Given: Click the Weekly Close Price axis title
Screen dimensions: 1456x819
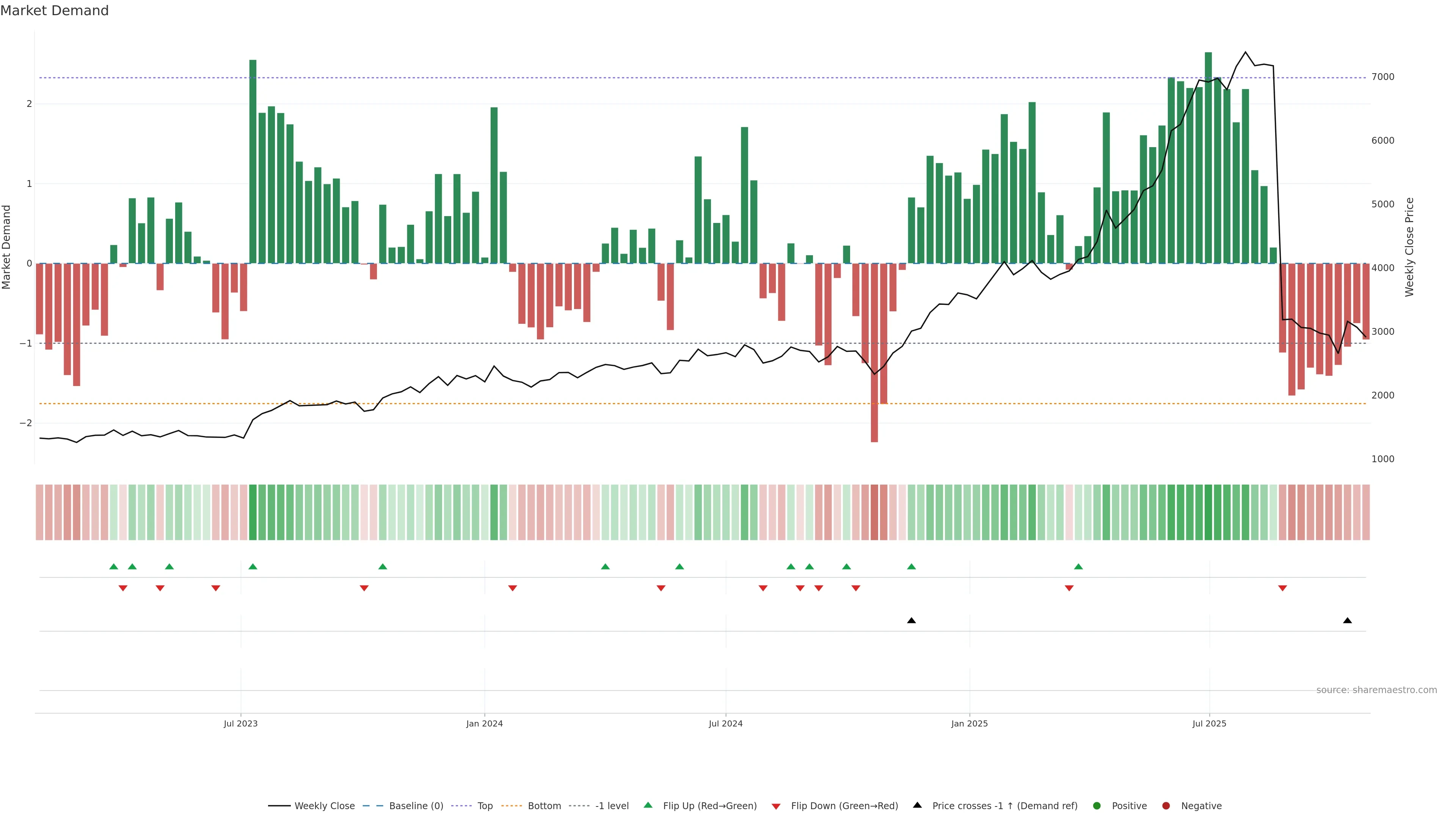Looking at the screenshot, I should (x=1409, y=247).
